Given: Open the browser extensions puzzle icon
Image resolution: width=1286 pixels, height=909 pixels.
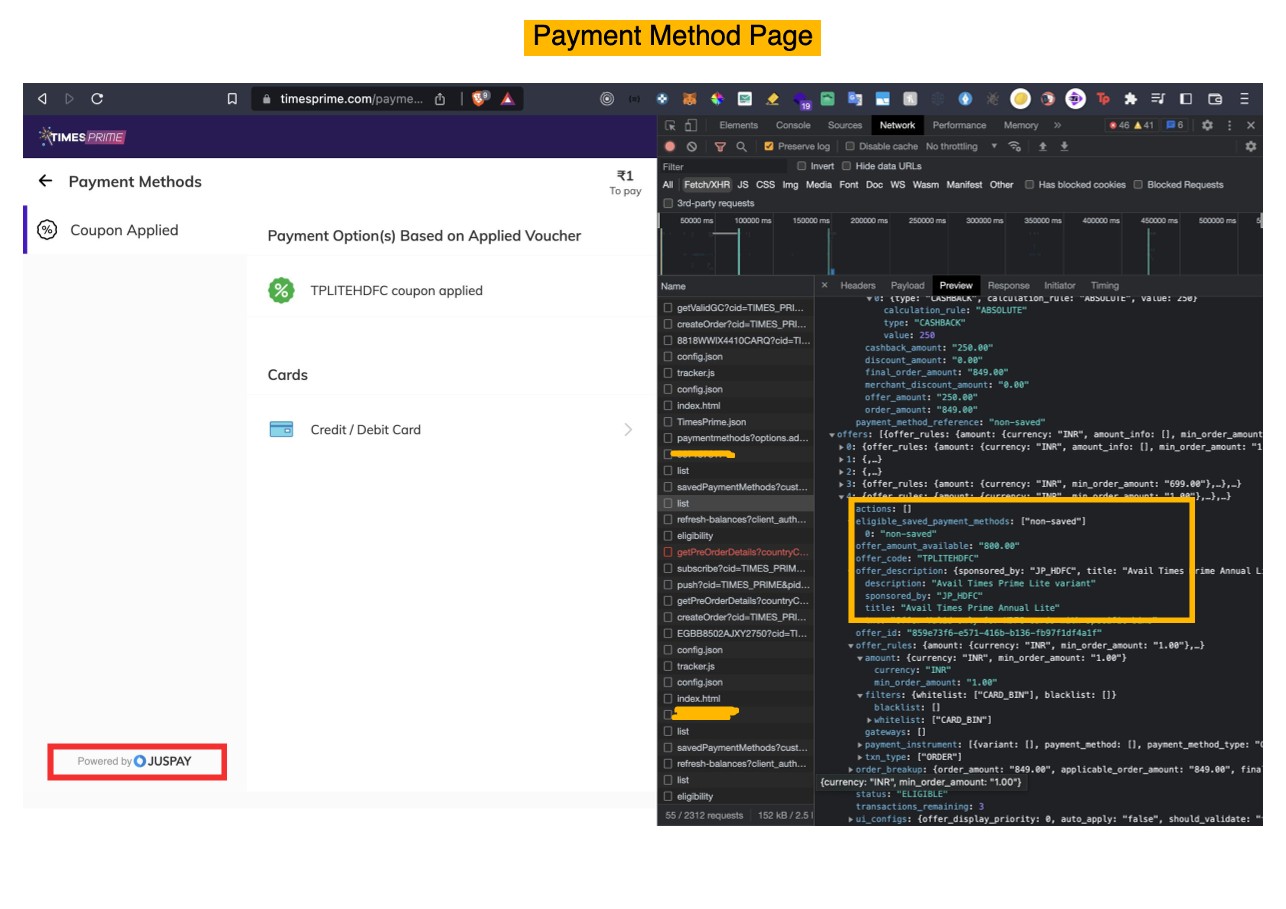Looking at the screenshot, I should [x=1131, y=99].
